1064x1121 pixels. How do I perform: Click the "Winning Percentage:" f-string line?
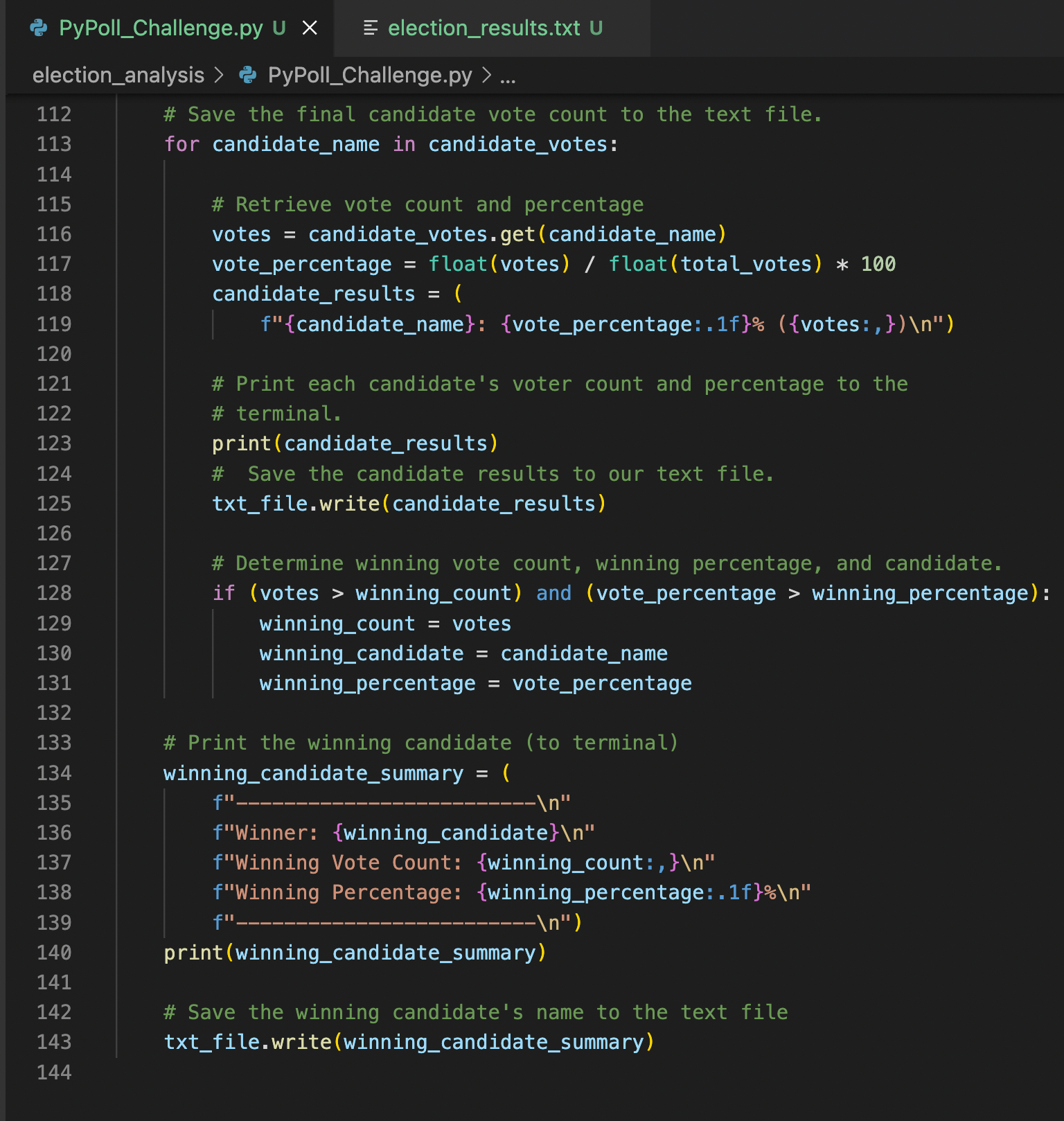[x=511, y=892]
